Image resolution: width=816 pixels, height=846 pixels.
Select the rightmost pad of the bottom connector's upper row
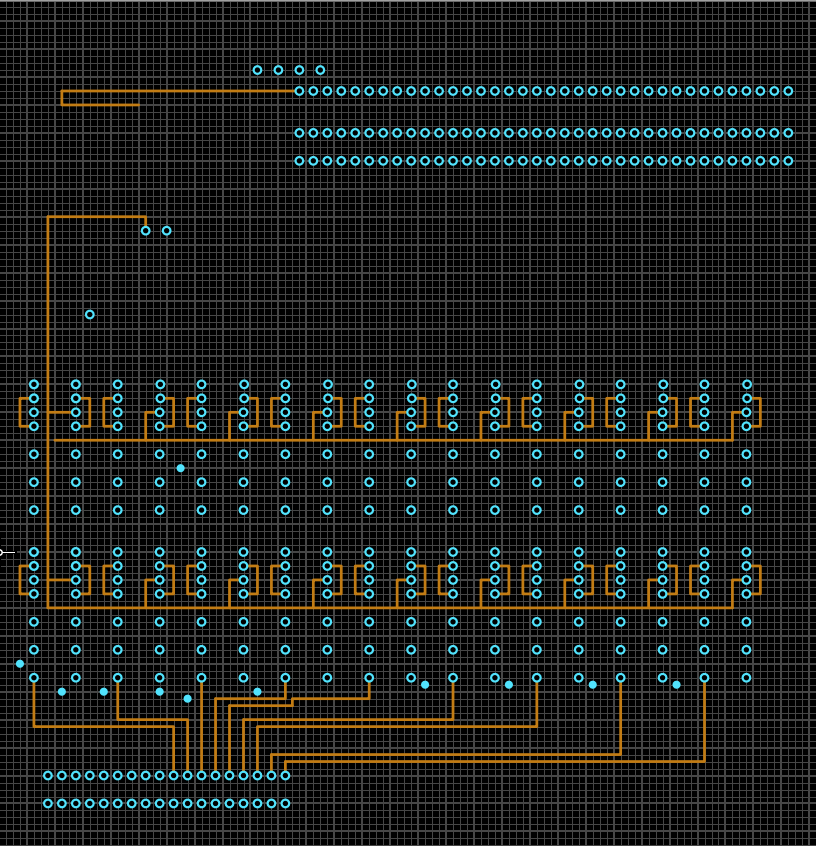[x=285, y=775]
